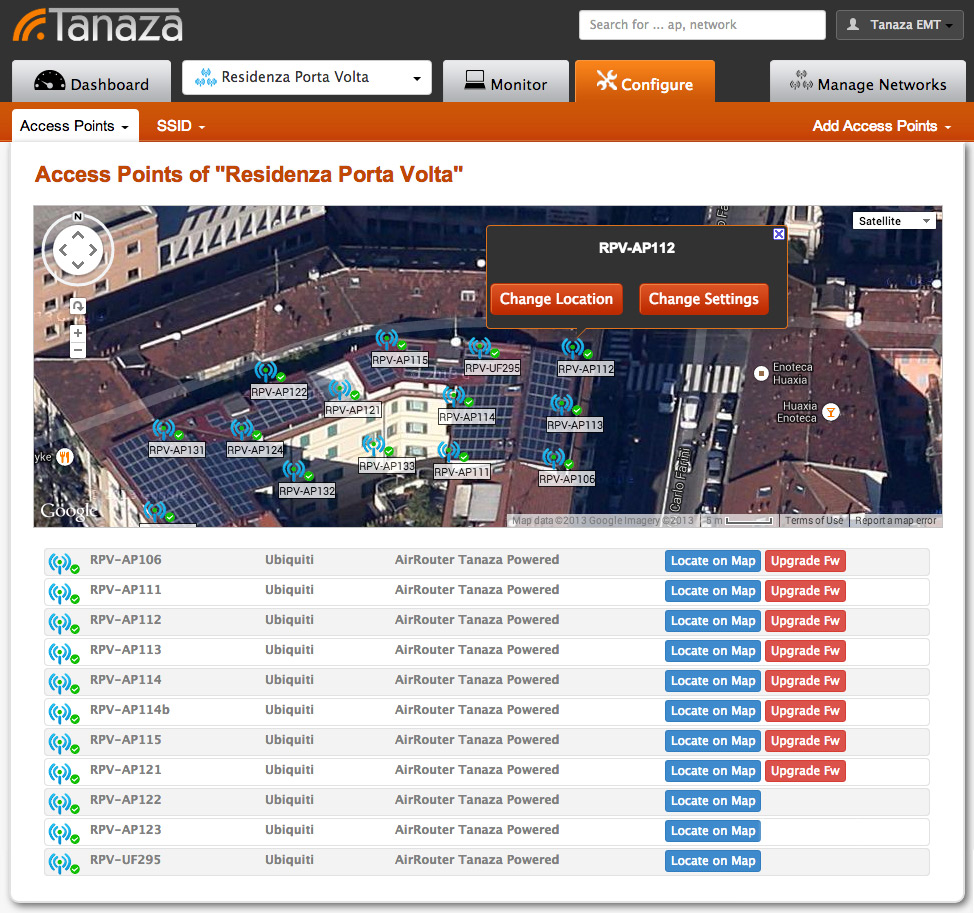
Task: Upgrade firmware for RPV-AP121
Action: coord(805,771)
